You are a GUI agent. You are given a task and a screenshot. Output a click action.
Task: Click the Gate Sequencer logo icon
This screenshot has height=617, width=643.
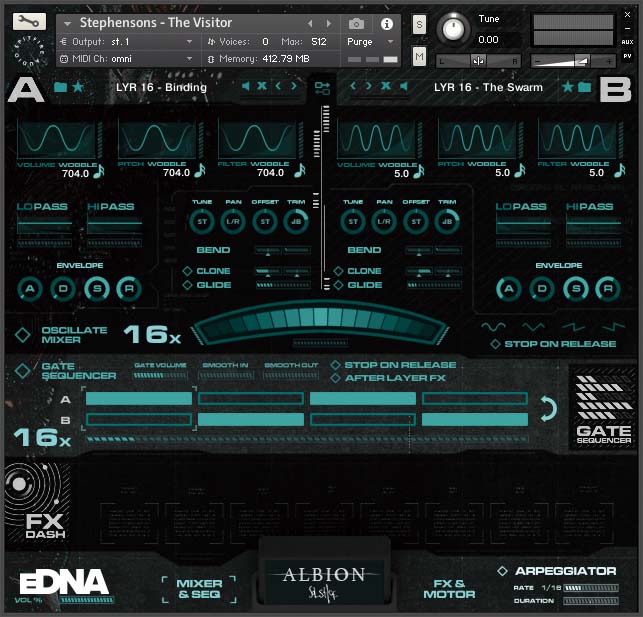pyautogui.click(x=604, y=409)
